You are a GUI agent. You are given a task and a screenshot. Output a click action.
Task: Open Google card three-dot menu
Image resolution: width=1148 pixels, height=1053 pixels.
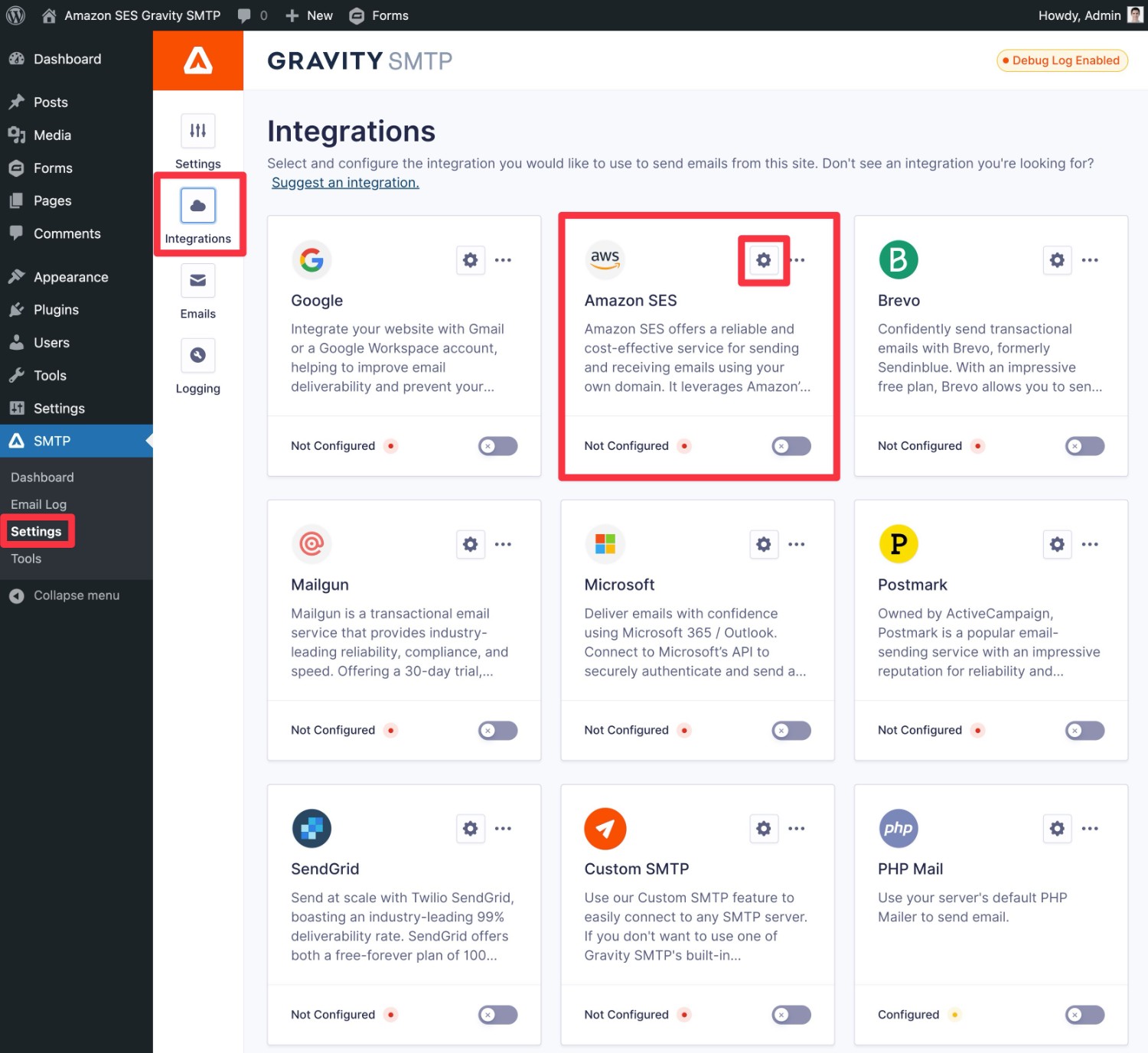[x=503, y=260]
